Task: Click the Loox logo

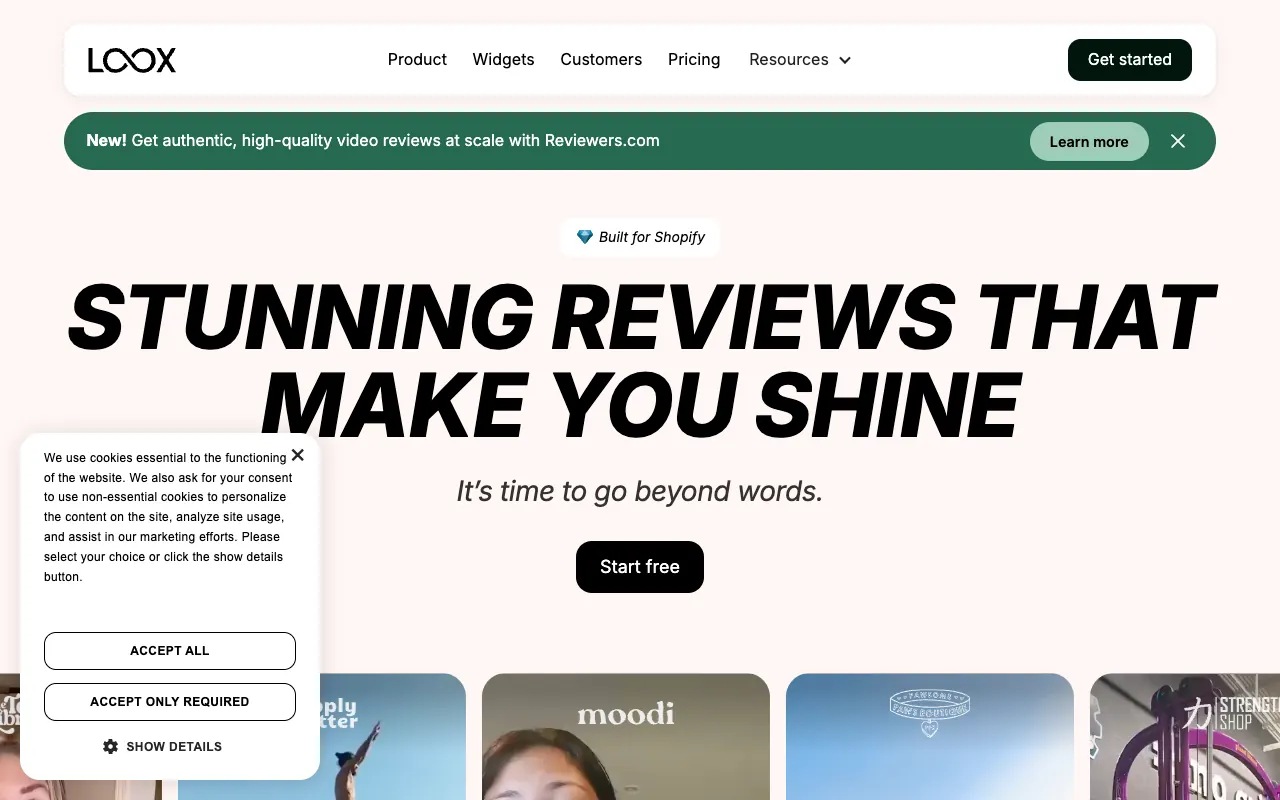Action: tap(132, 60)
